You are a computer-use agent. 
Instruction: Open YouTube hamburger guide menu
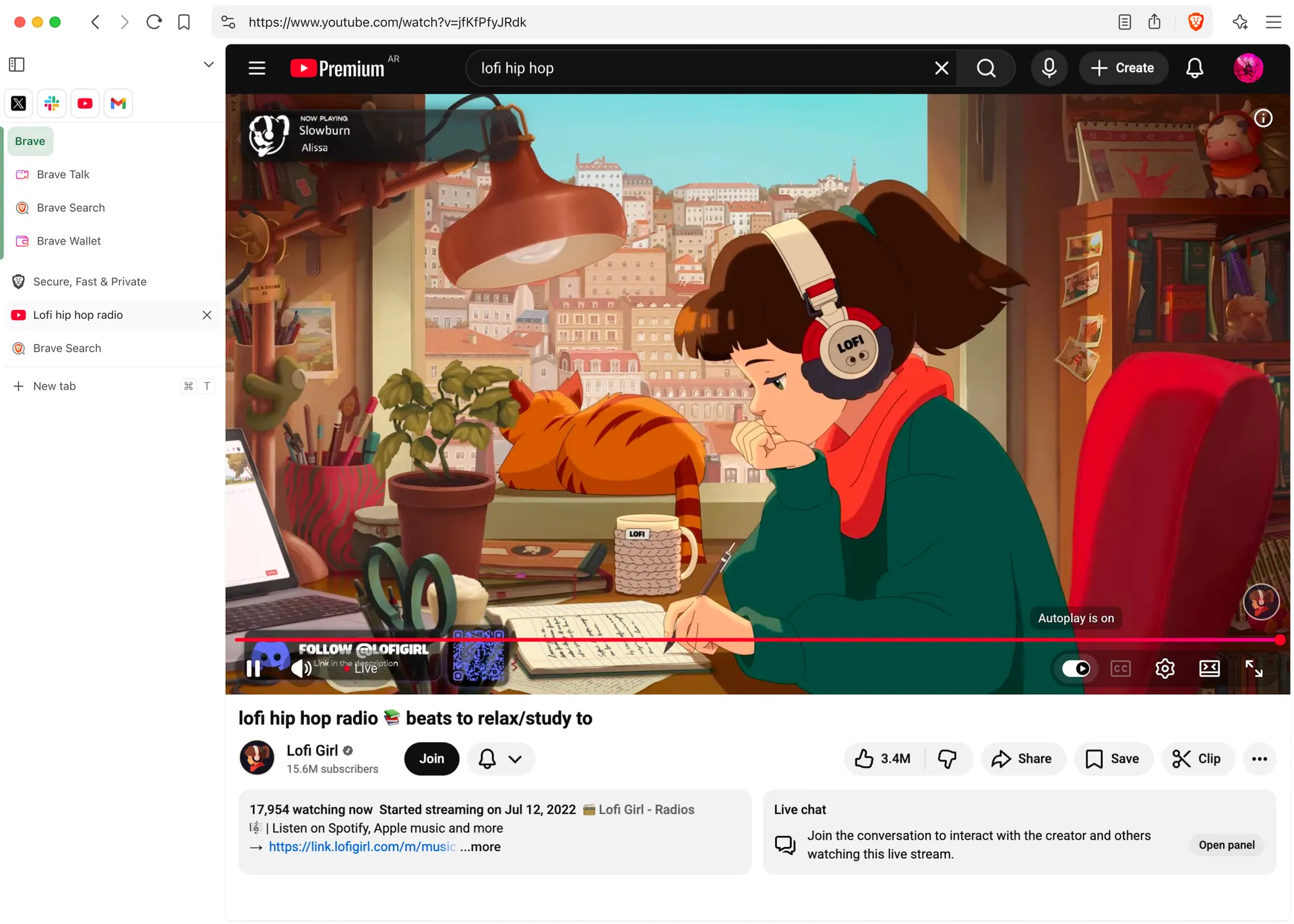tap(257, 68)
